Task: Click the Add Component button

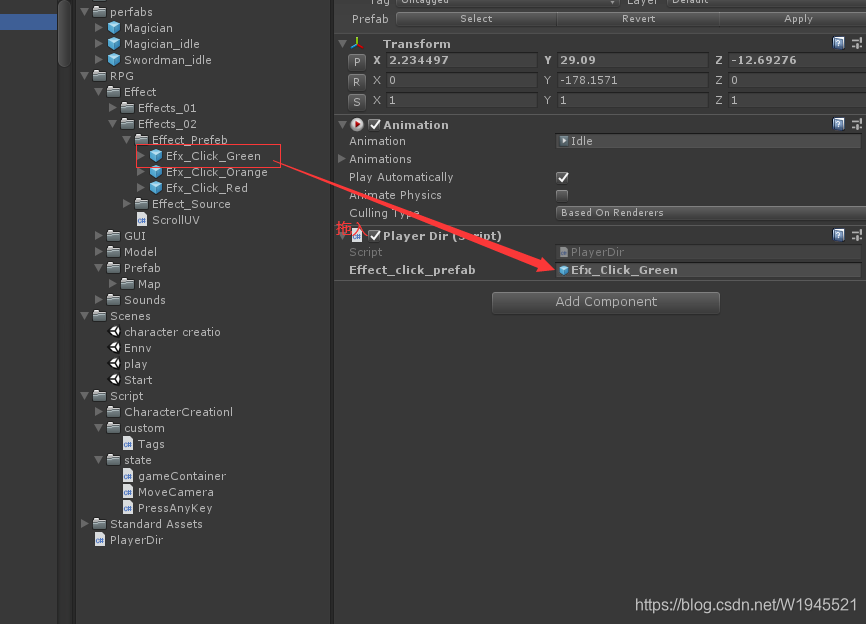Action: (x=606, y=303)
